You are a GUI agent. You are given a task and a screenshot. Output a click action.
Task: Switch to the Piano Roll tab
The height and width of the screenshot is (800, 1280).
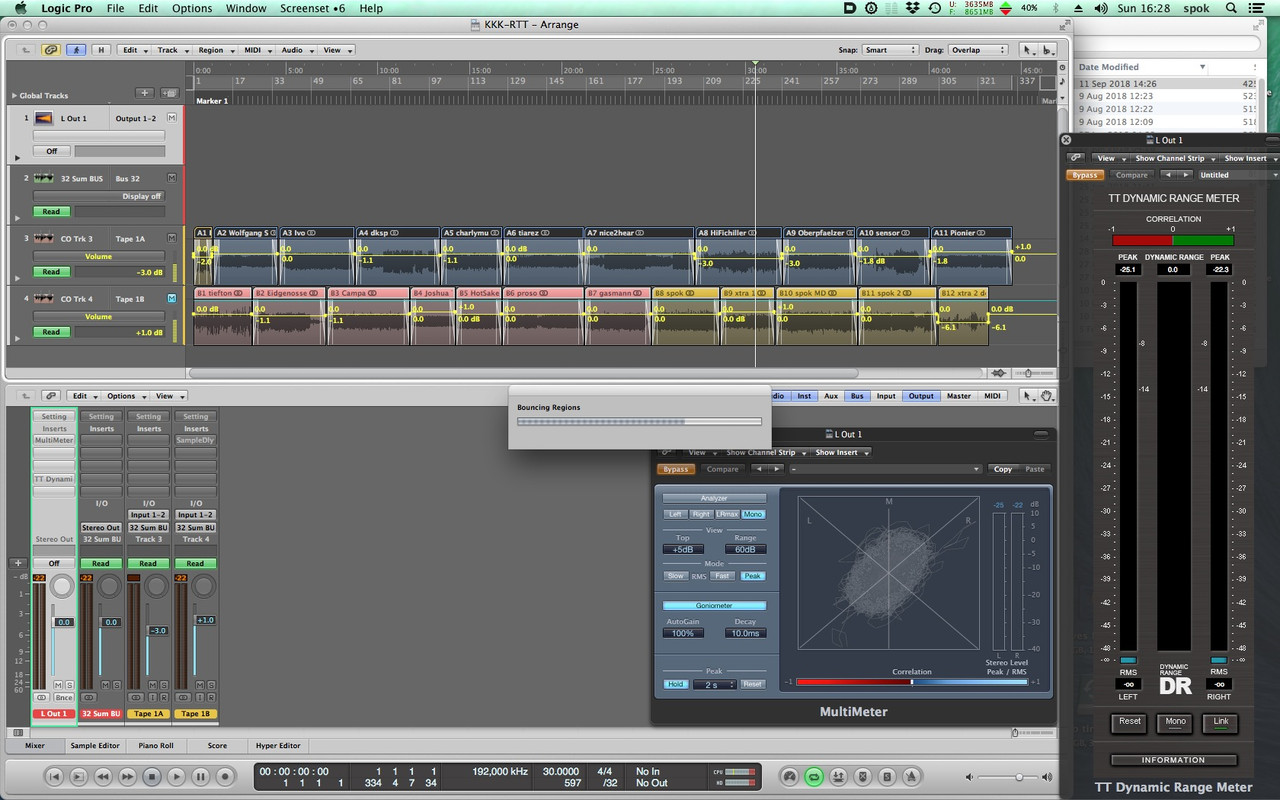(155, 745)
